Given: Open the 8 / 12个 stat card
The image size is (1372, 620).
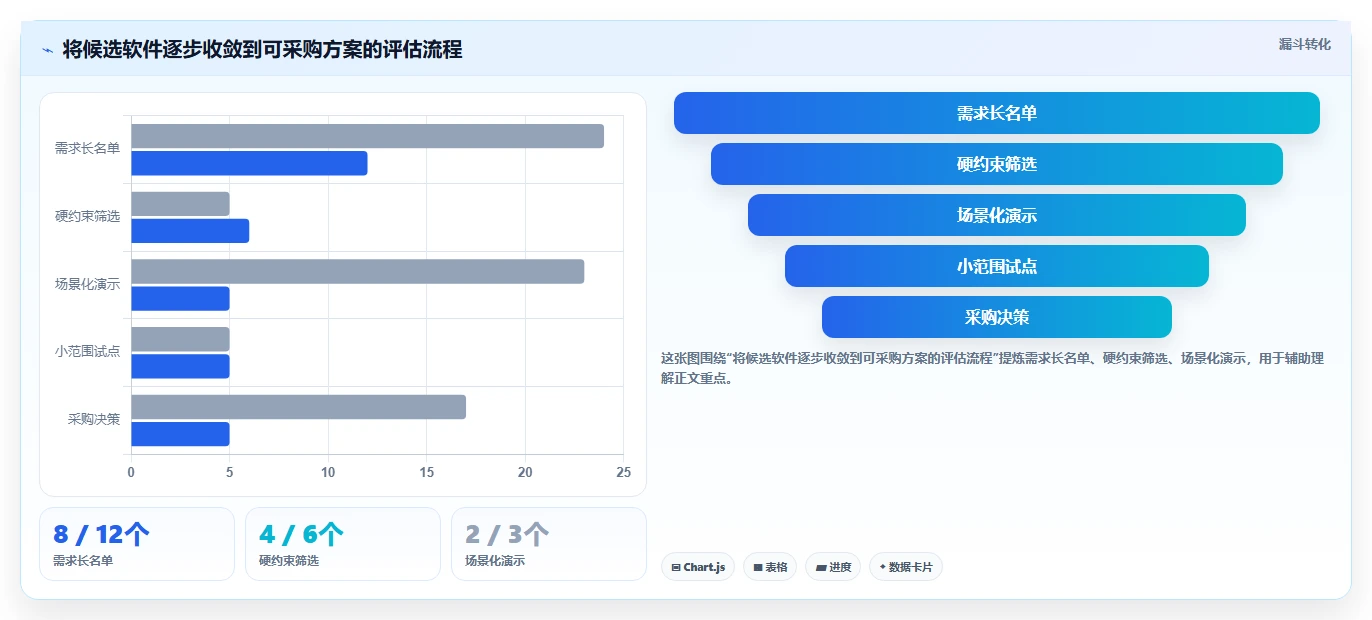Looking at the screenshot, I should [x=137, y=544].
